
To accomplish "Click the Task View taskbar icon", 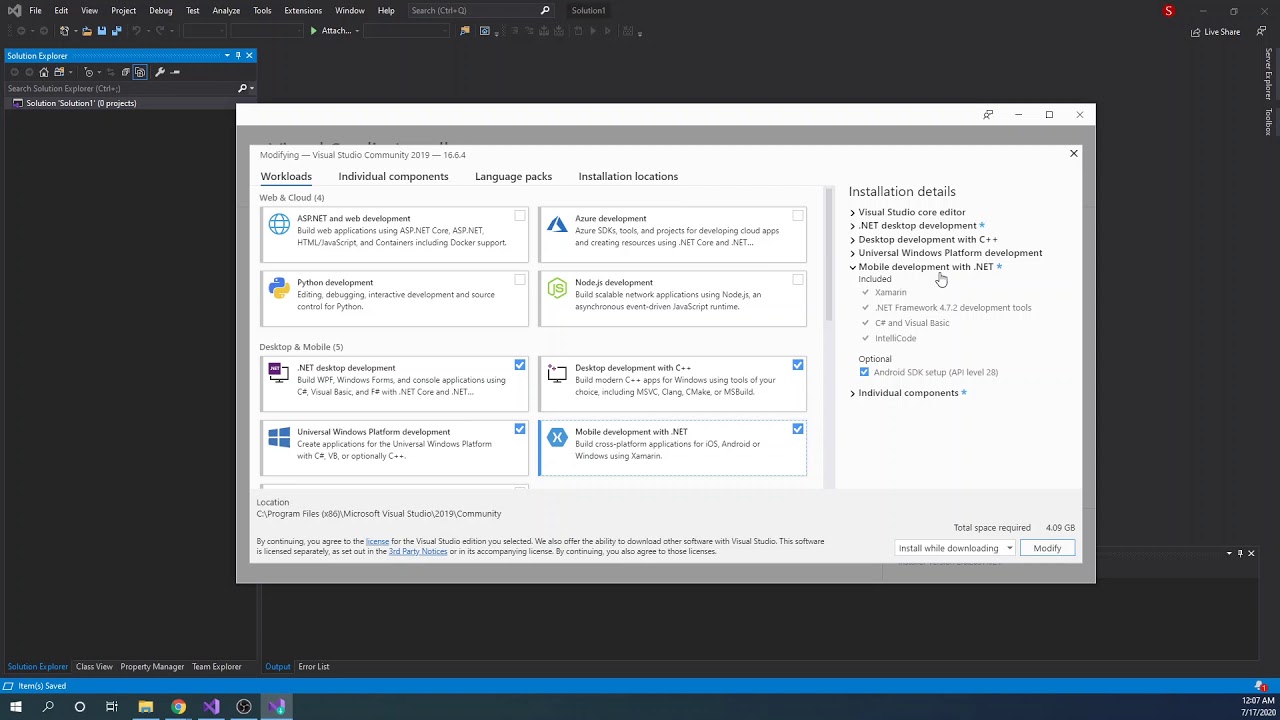I will [112, 707].
